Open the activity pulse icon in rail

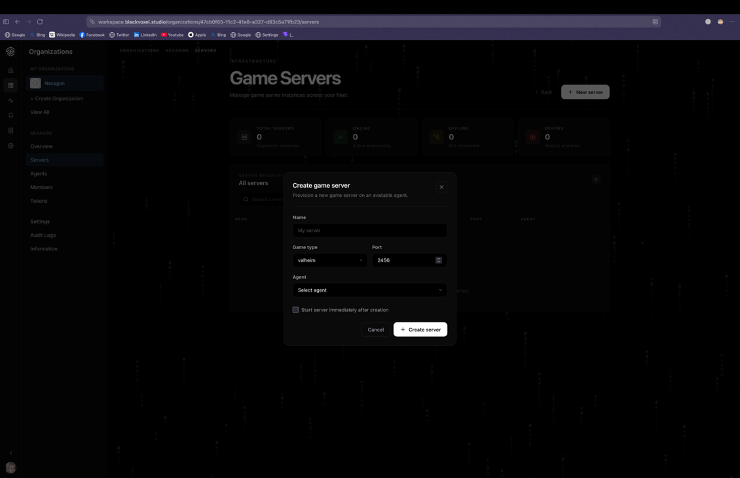click(10, 101)
